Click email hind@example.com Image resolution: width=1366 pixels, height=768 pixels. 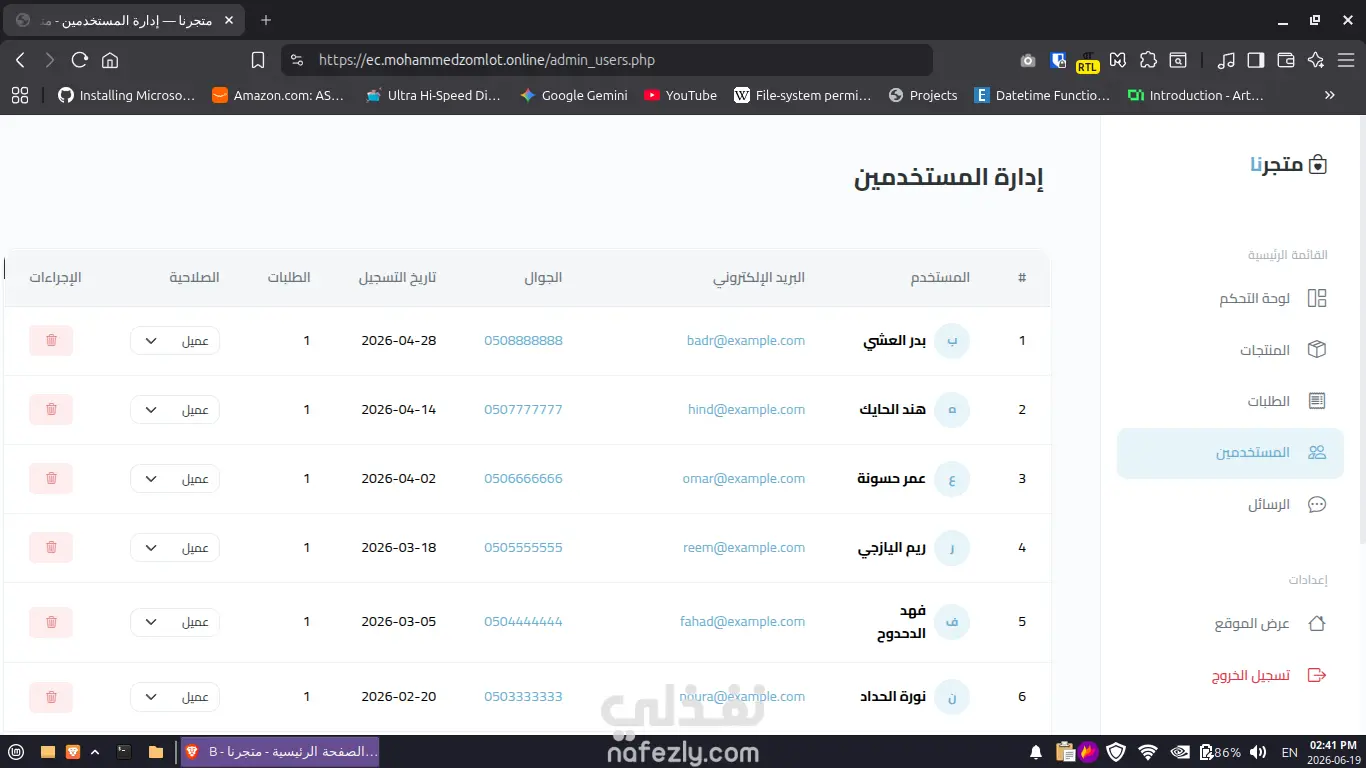pyautogui.click(x=746, y=410)
